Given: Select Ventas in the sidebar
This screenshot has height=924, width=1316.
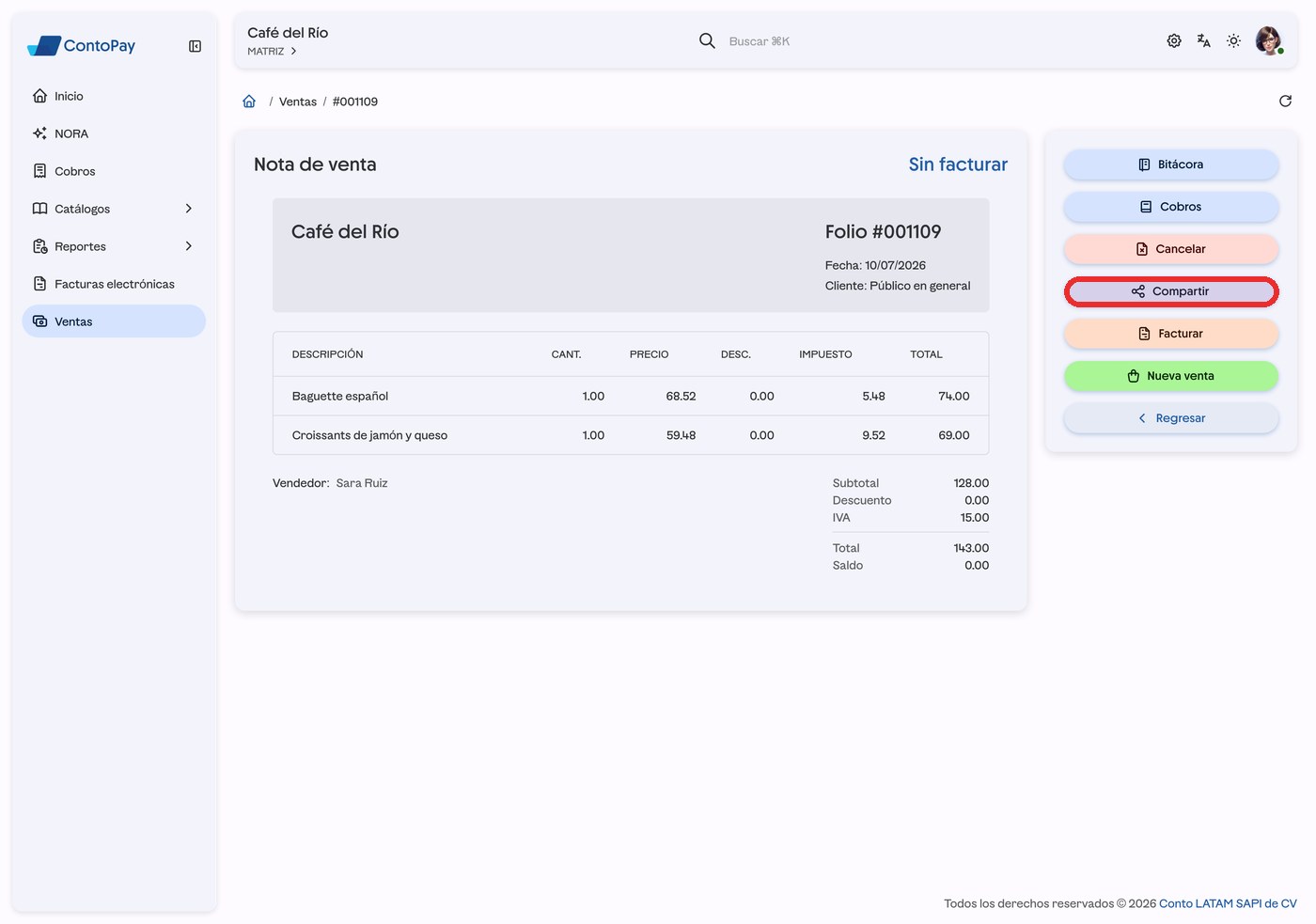Looking at the screenshot, I should 114,321.
